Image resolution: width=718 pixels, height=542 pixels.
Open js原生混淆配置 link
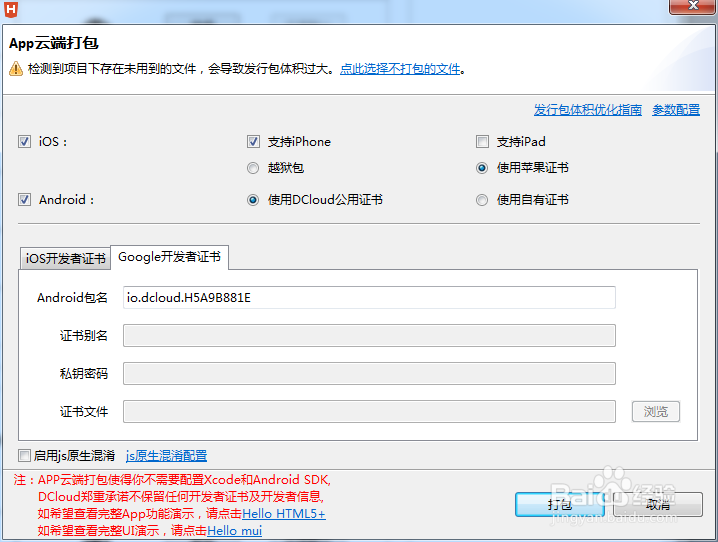coord(166,456)
